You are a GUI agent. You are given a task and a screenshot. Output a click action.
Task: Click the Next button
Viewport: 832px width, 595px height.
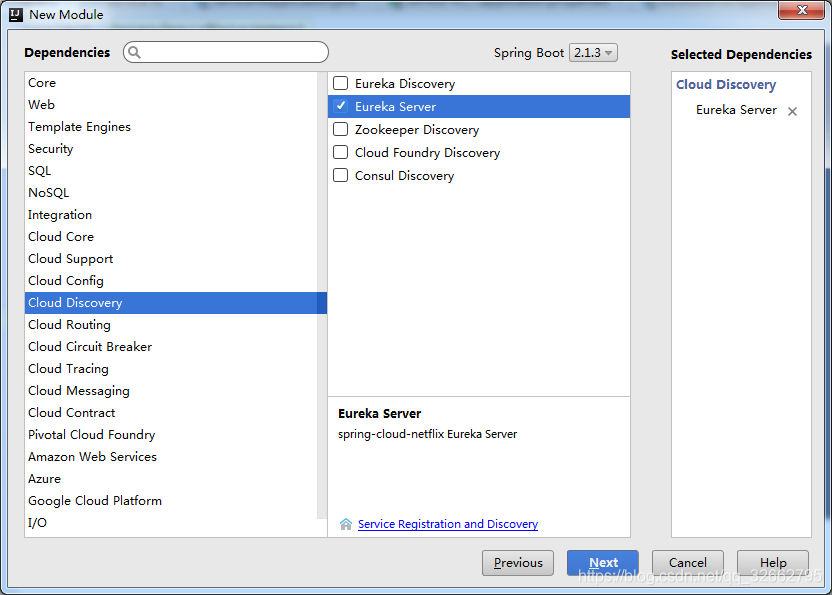tap(603, 563)
